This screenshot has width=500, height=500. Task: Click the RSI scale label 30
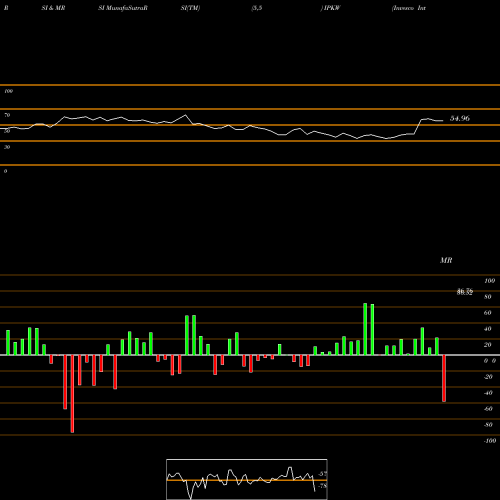coord(7,147)
